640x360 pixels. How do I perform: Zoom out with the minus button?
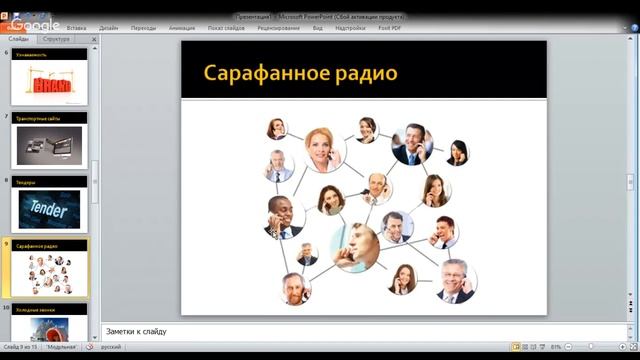(x=568, y=347)
